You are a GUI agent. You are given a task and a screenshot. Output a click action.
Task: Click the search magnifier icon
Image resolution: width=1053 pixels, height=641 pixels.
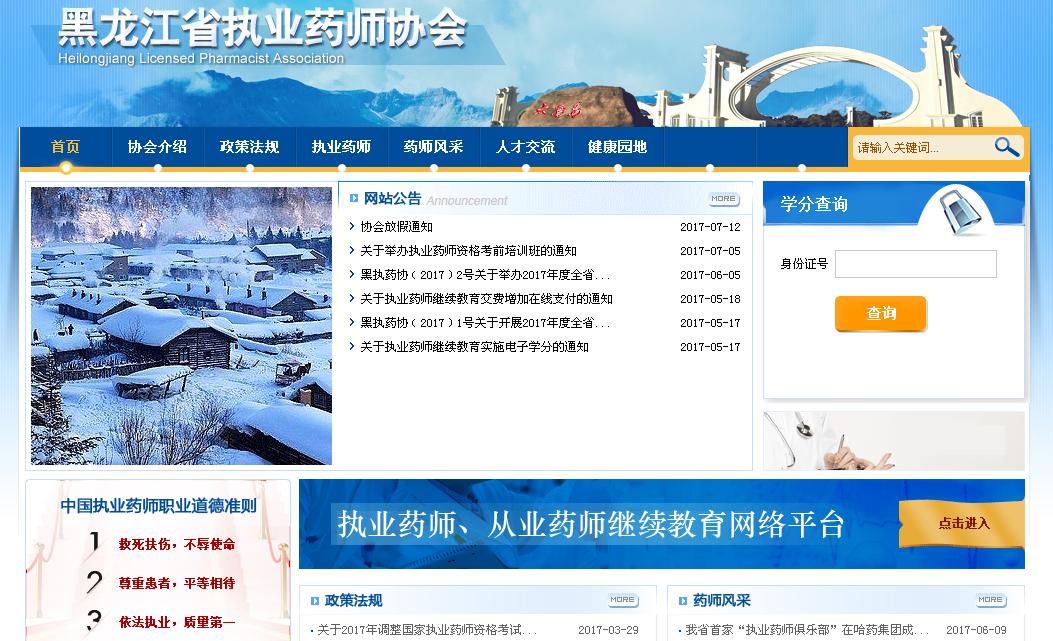tap(1006, 148)
